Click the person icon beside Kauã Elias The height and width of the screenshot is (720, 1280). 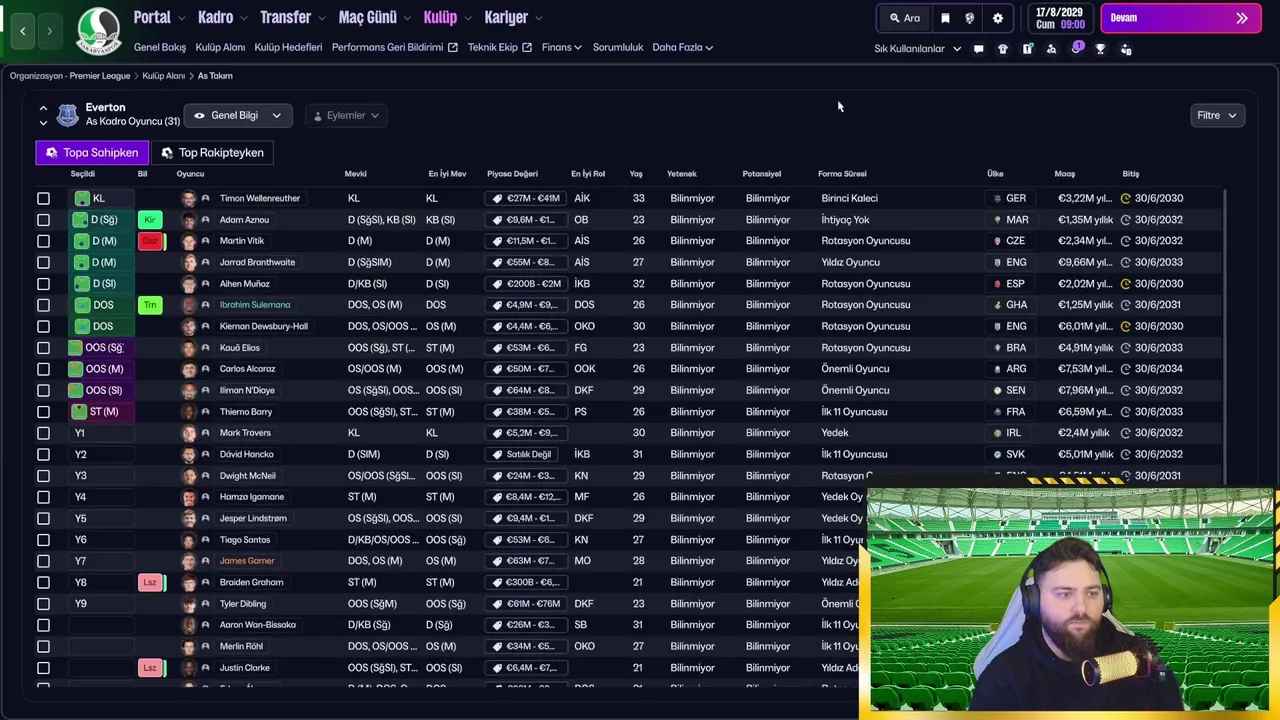coord(205,348)
